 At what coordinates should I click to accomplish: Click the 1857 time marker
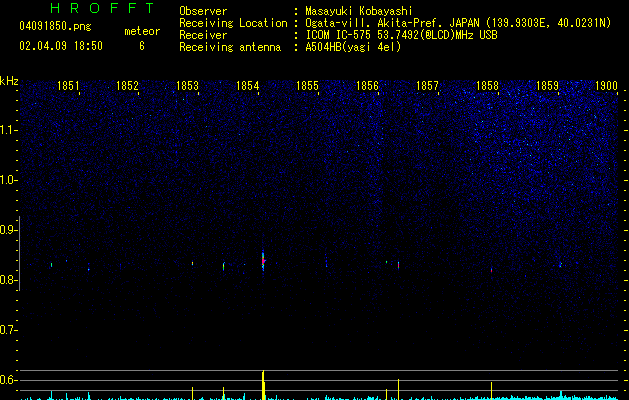pyautogui.click(x=427, y=86)
